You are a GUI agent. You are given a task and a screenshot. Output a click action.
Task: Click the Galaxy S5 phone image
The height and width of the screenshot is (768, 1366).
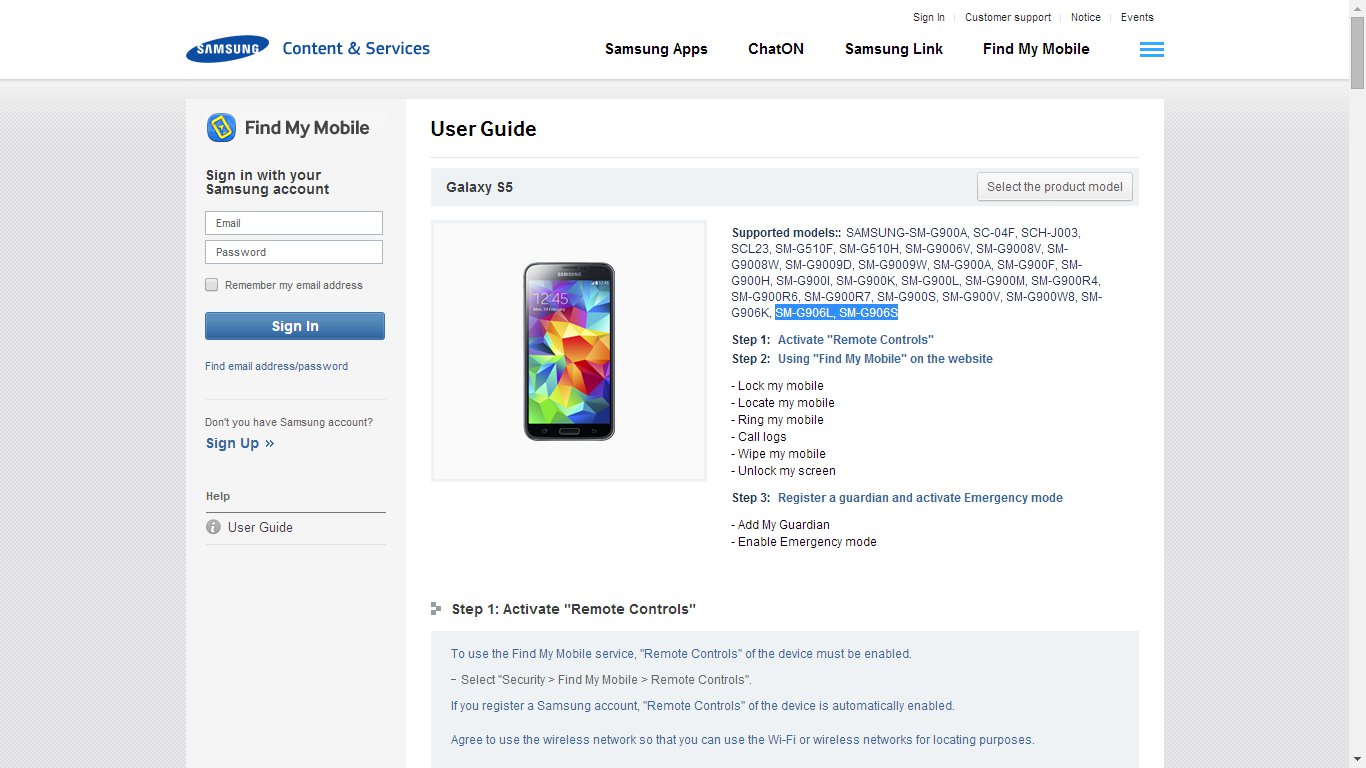tap(569, 351)
